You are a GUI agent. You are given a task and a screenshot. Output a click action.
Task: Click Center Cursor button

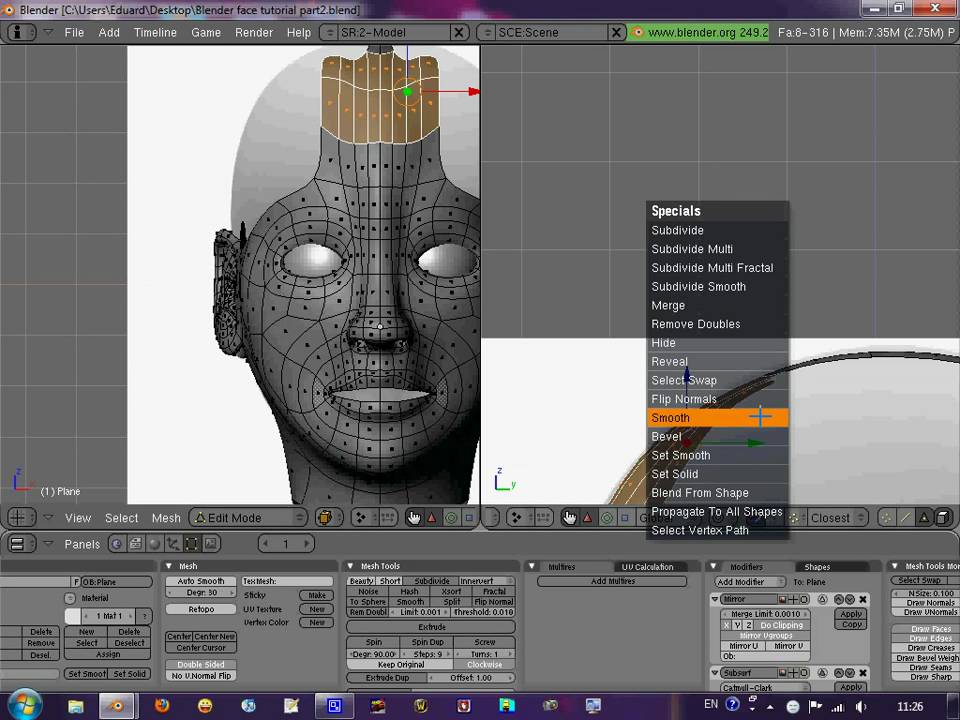point(201,648)
